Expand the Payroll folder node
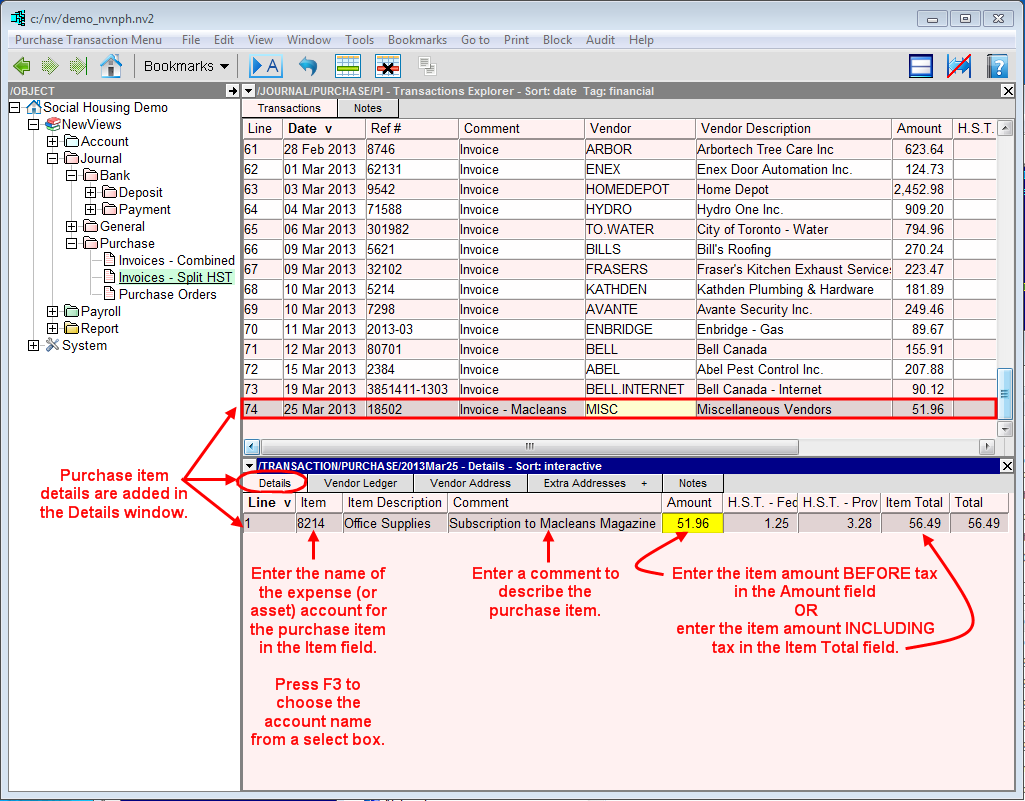The image size is (1025, 801). click(53, 311)
